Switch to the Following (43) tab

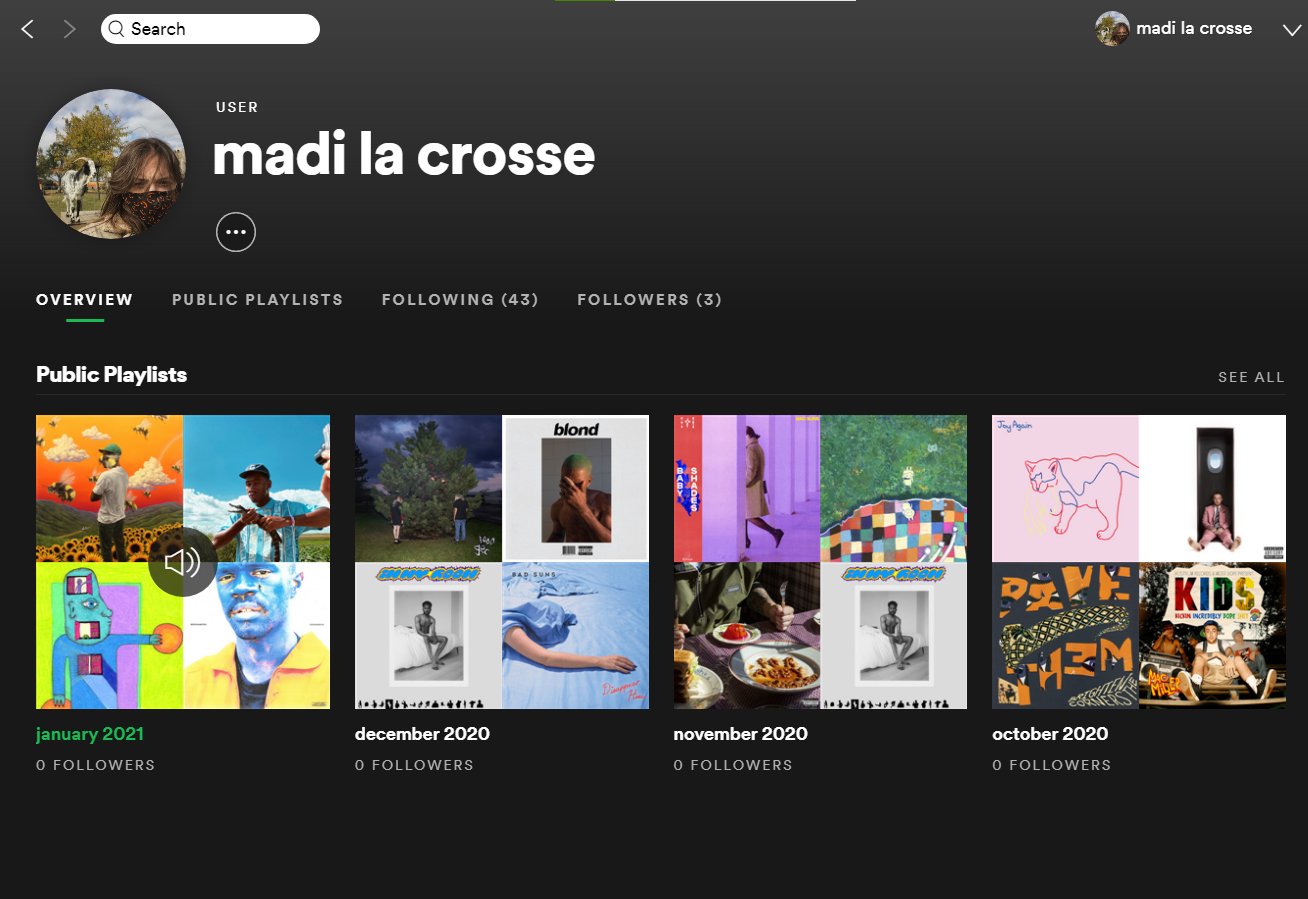(460, 300)
